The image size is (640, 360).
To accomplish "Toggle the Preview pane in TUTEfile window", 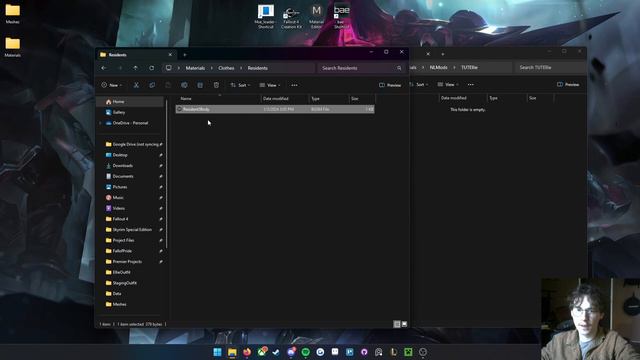I will 568,84.
